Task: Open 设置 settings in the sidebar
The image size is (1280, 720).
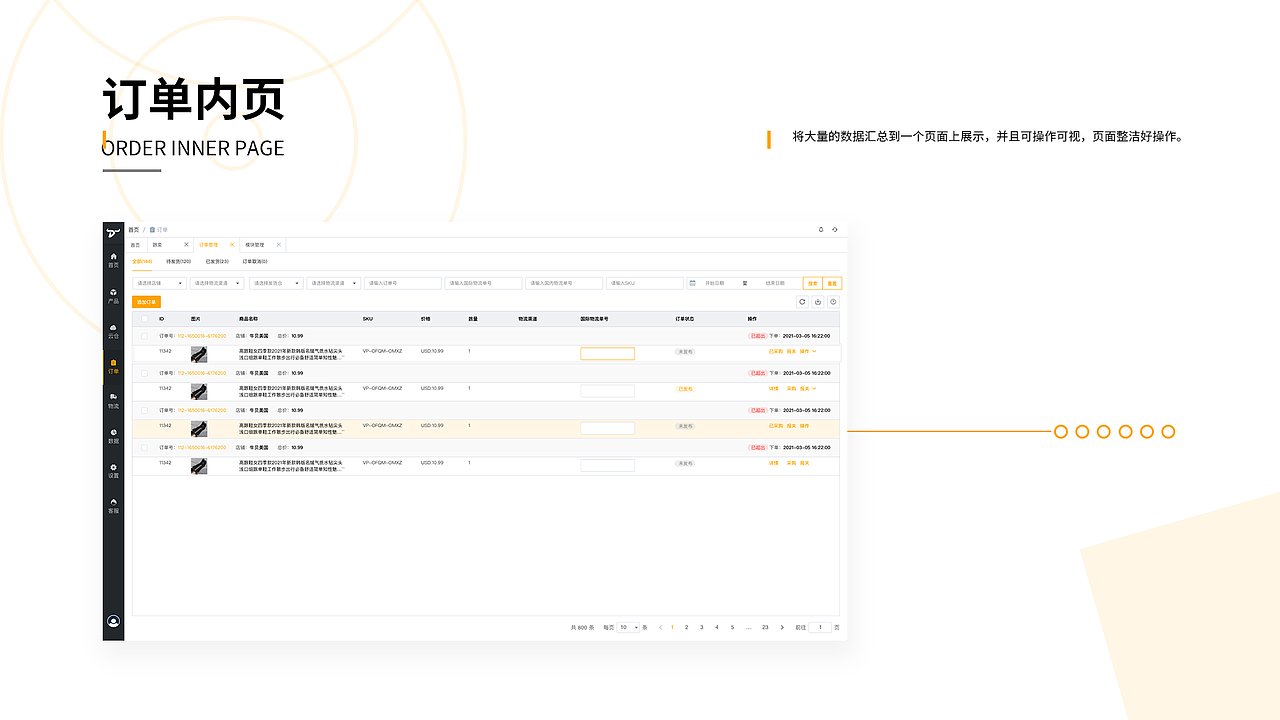Action: pos(113,471)
